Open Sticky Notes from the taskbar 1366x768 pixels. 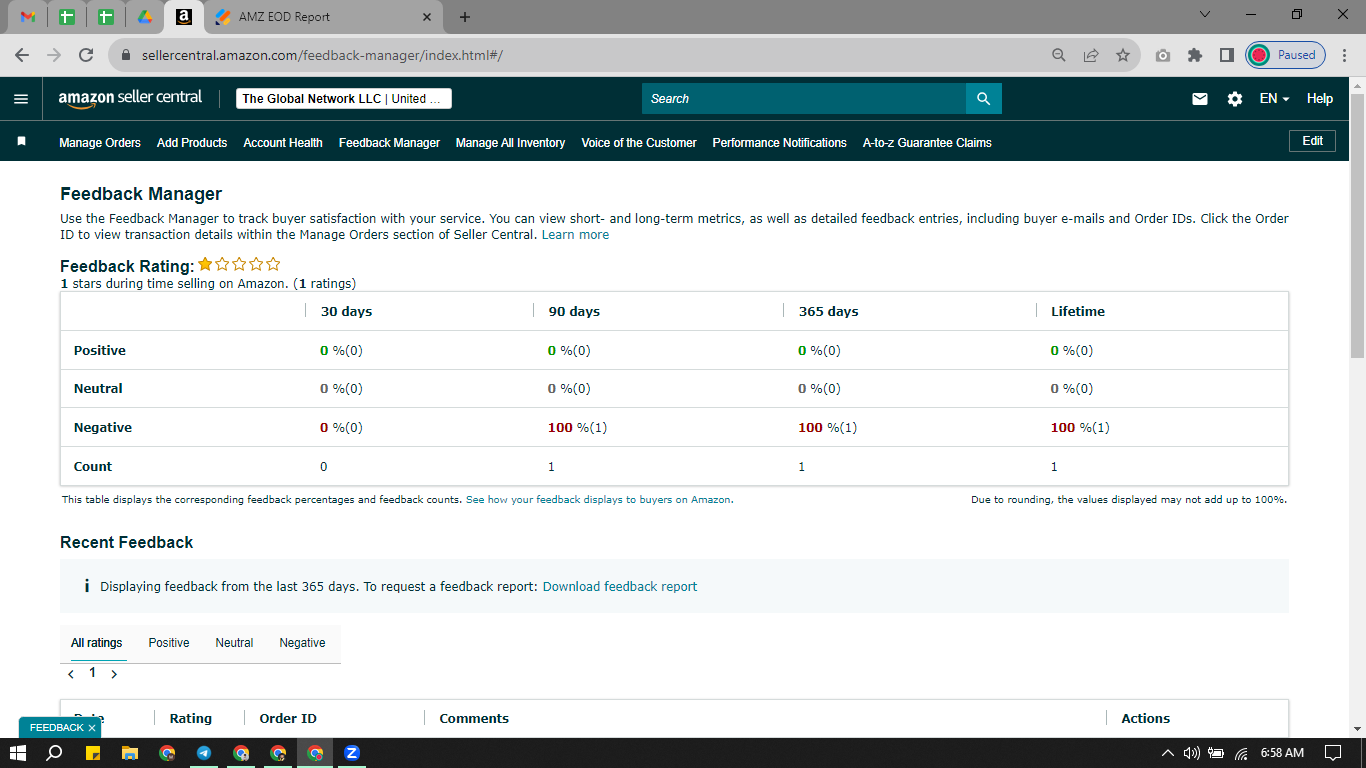coord(92,753)
